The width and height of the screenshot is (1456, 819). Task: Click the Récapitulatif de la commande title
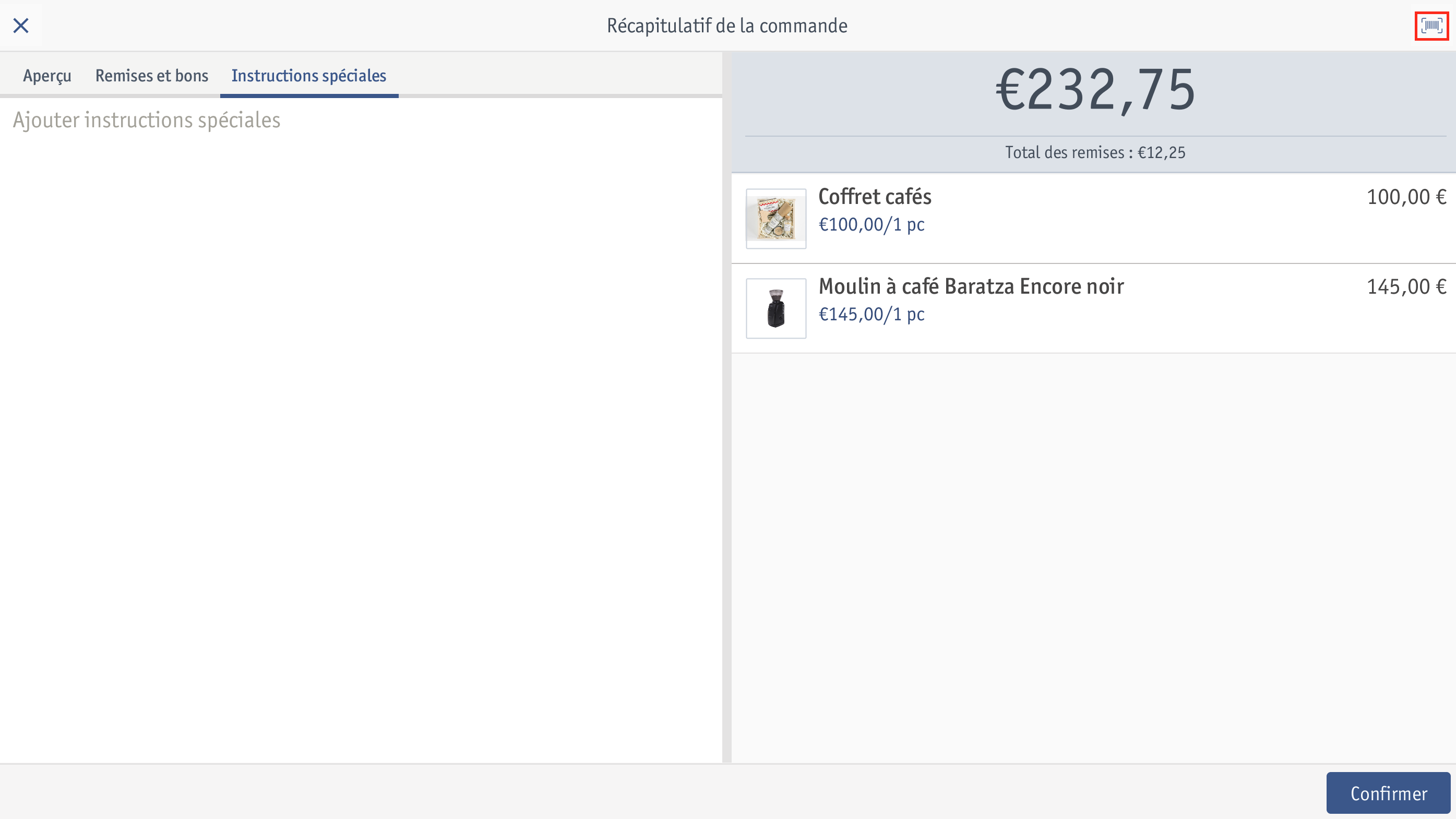(x=727, y=26)
